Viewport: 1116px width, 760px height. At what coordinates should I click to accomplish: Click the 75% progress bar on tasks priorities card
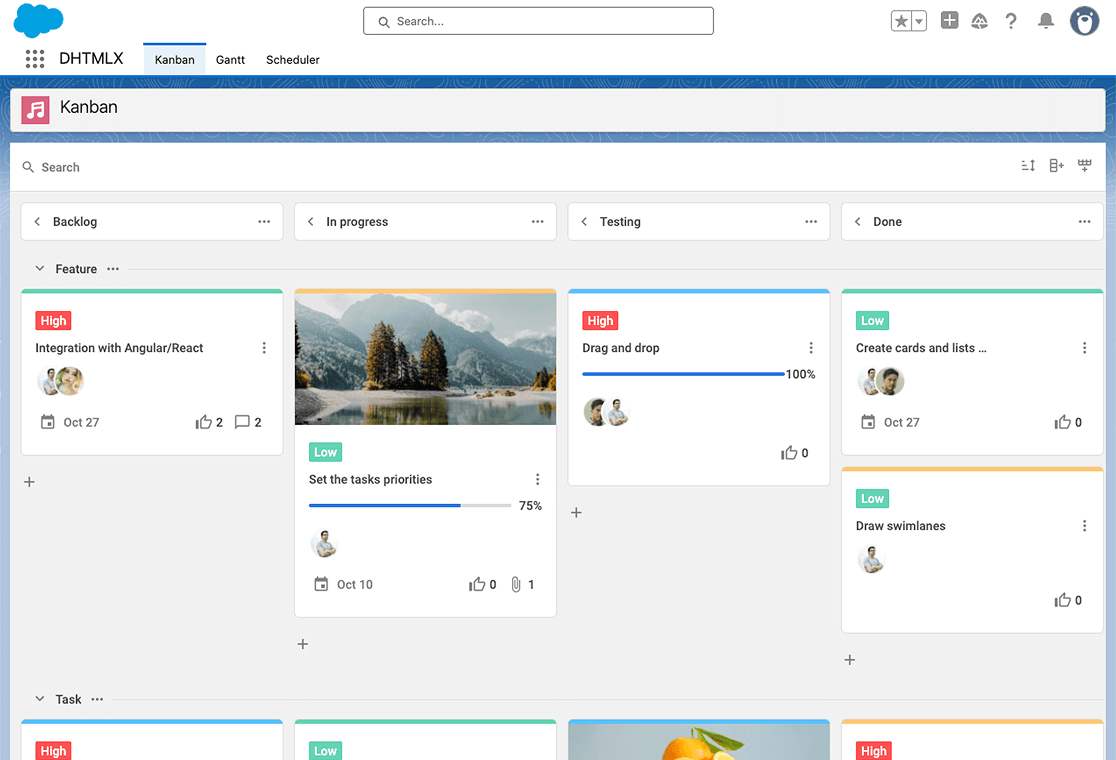(410, 506)
